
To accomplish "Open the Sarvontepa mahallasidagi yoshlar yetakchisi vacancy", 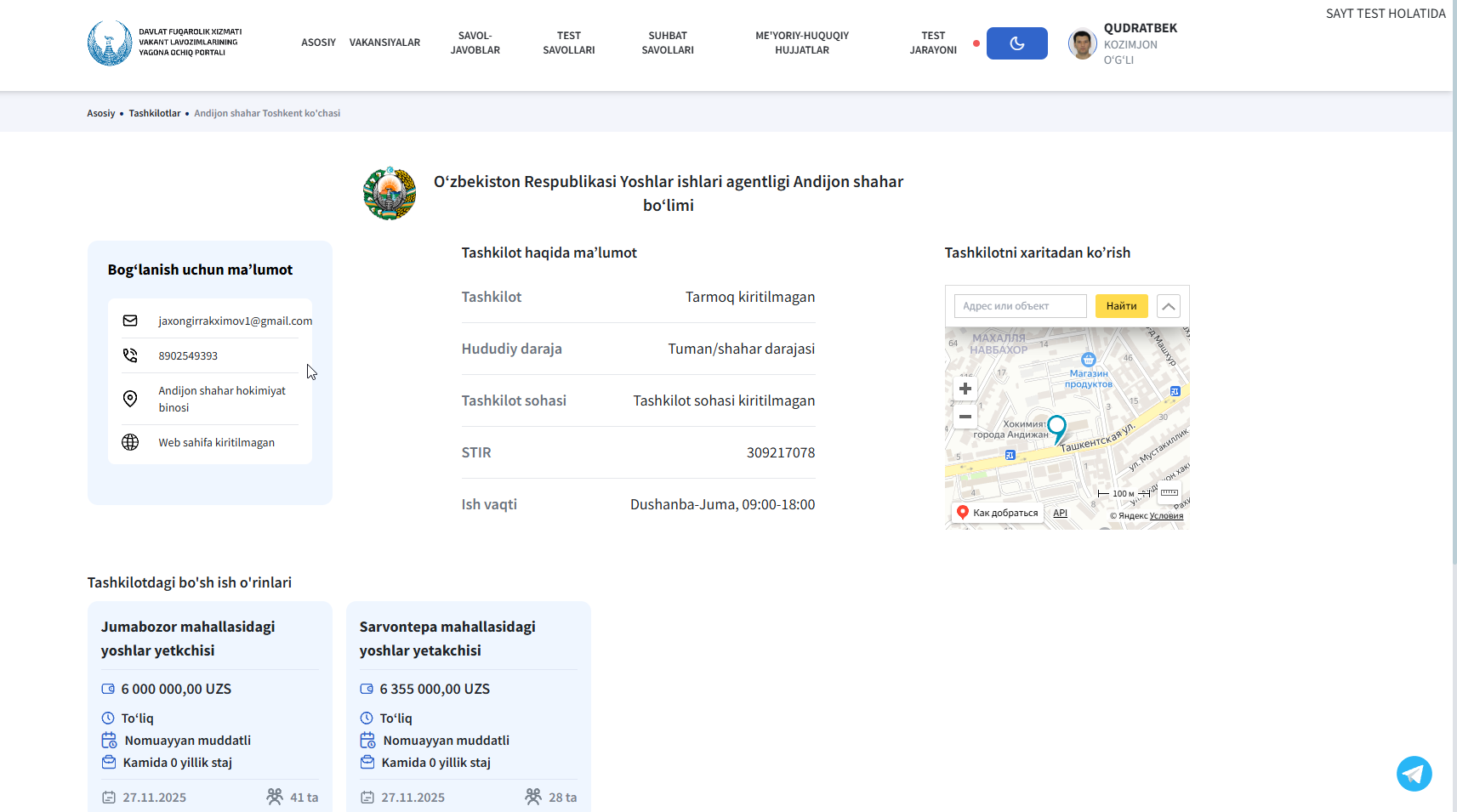I will point(447,639).
